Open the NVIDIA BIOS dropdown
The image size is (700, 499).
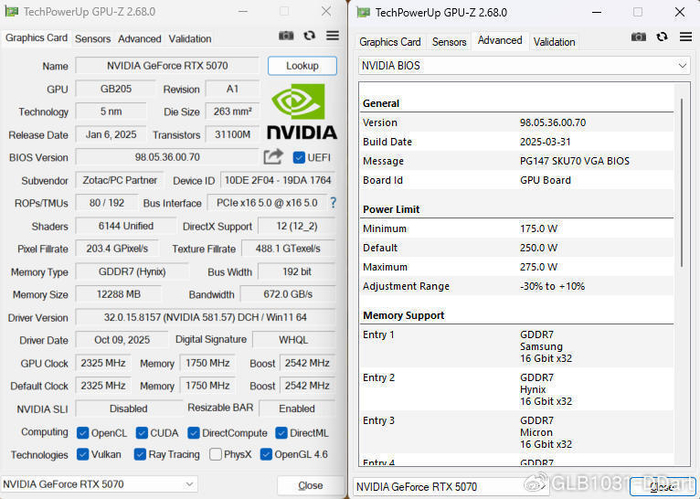pos(524,66)
